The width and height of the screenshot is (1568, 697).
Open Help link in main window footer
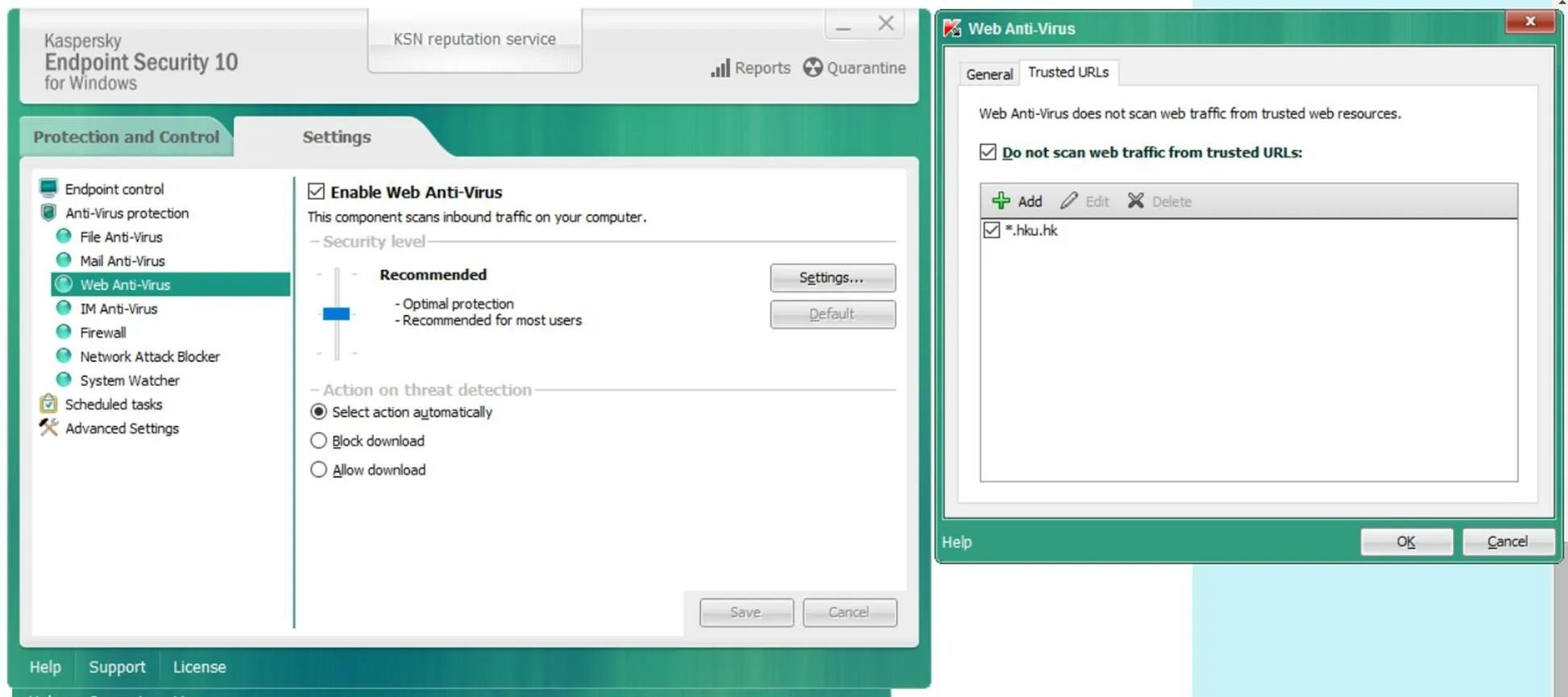tap(45, 667)
